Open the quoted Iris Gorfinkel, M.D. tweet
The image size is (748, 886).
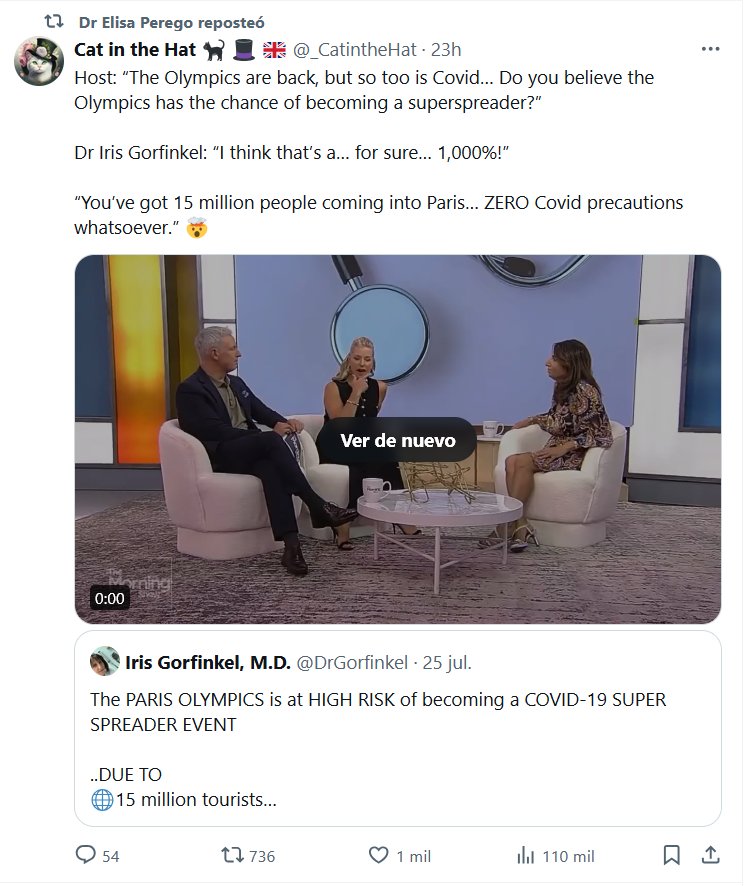pos(397,740)
